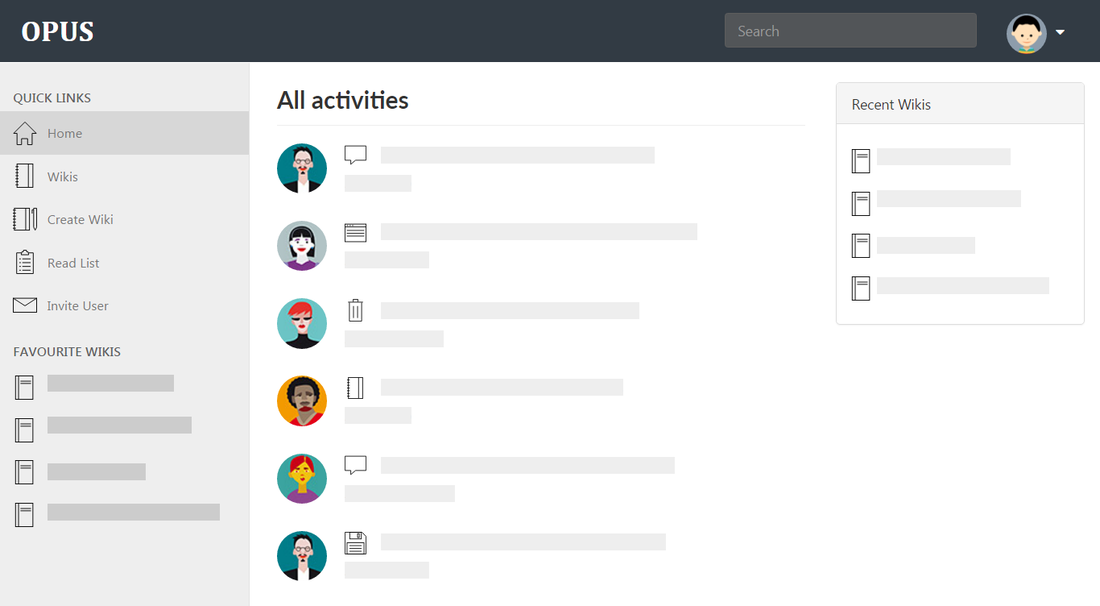Click the user avatar in header
Viewport: 1100px width, 606px height.
(1026, 33)
